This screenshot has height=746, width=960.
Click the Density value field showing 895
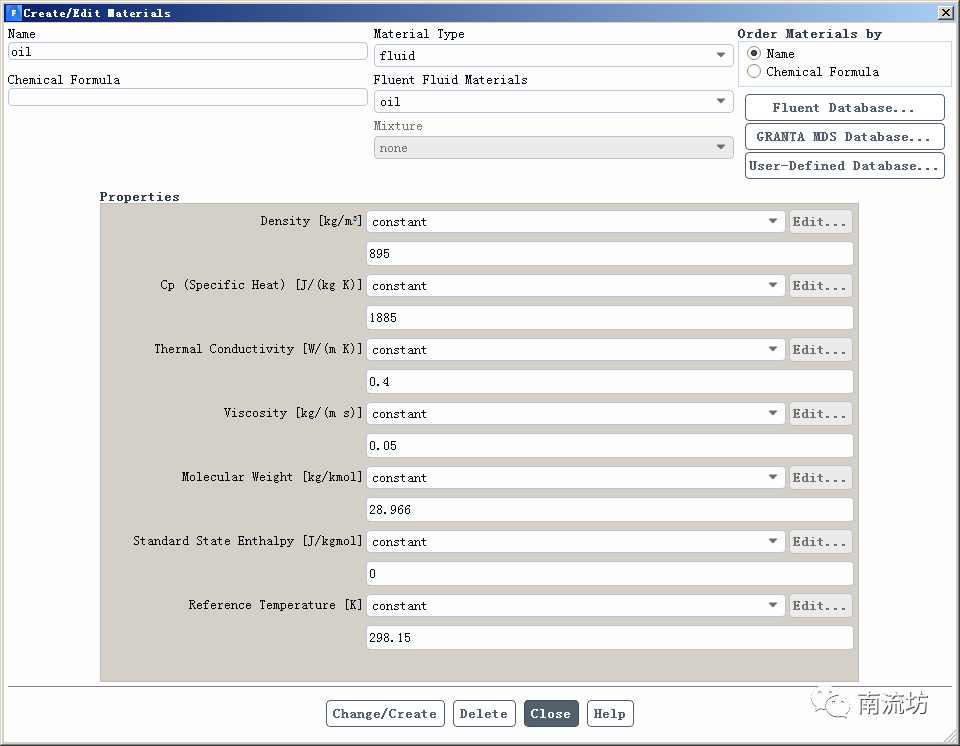(609, 254)
